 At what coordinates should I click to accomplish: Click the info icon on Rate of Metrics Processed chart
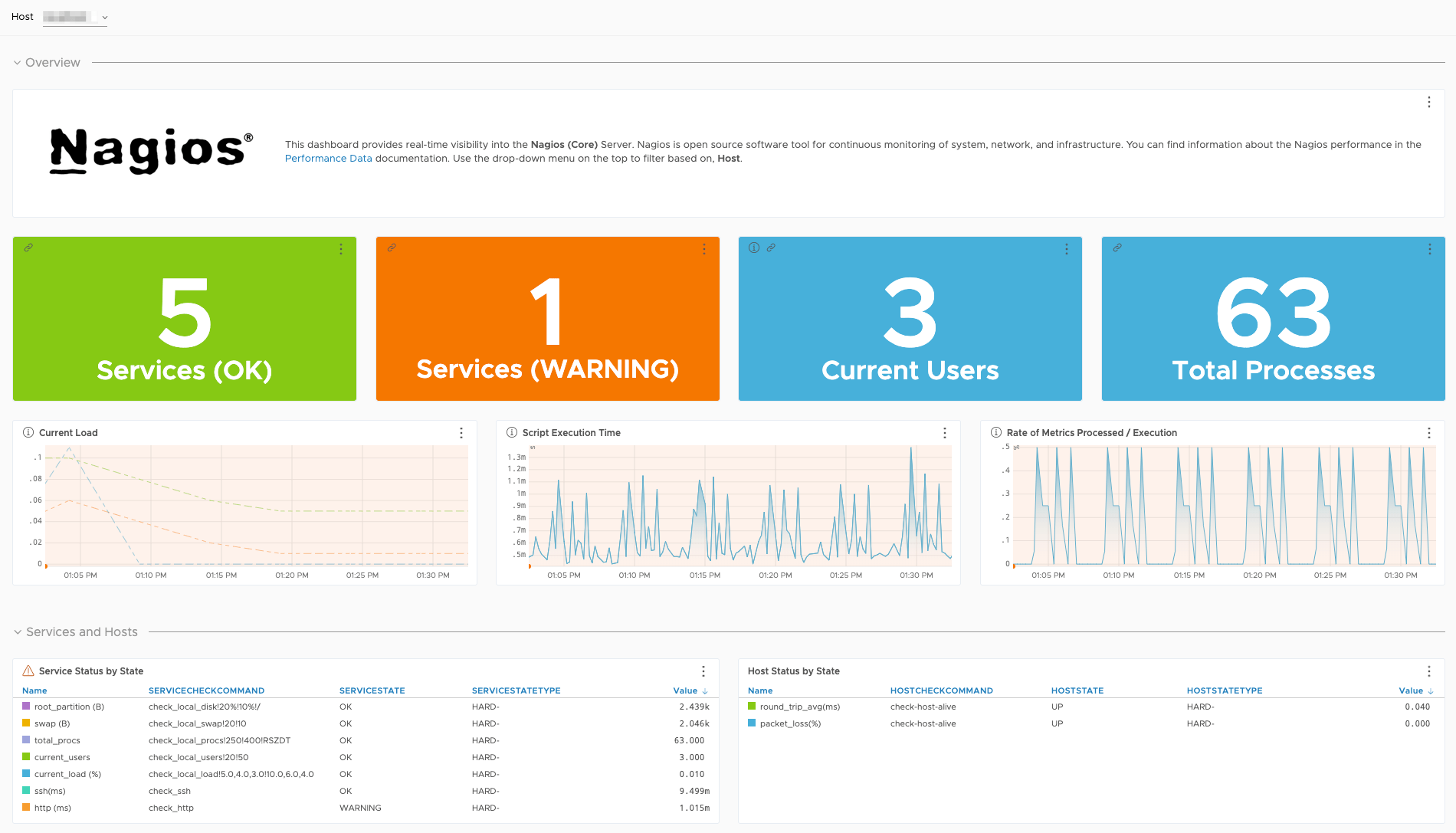coord(995,431)
